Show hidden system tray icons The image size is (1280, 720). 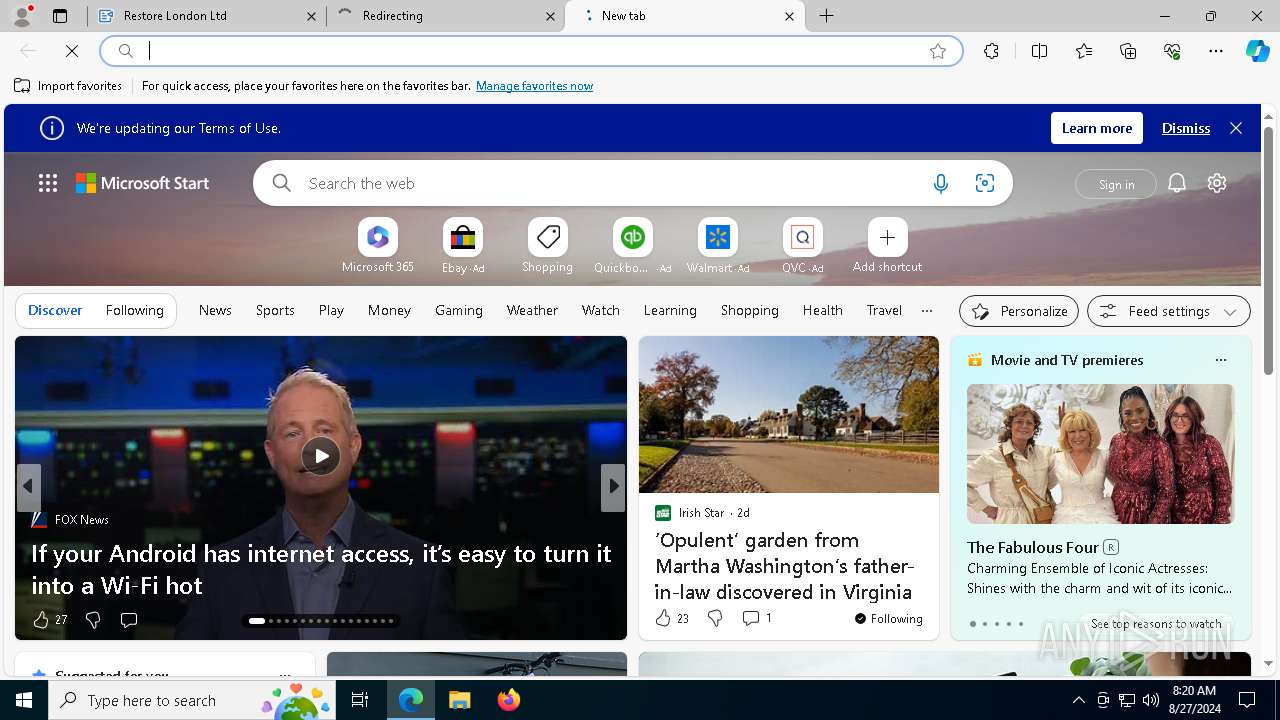point(1078,700)
